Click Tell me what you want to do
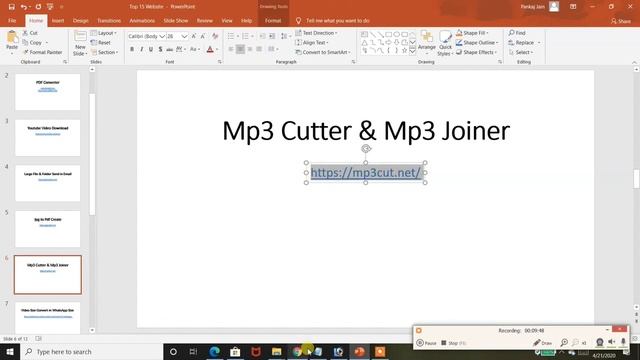 coord(338,20)
